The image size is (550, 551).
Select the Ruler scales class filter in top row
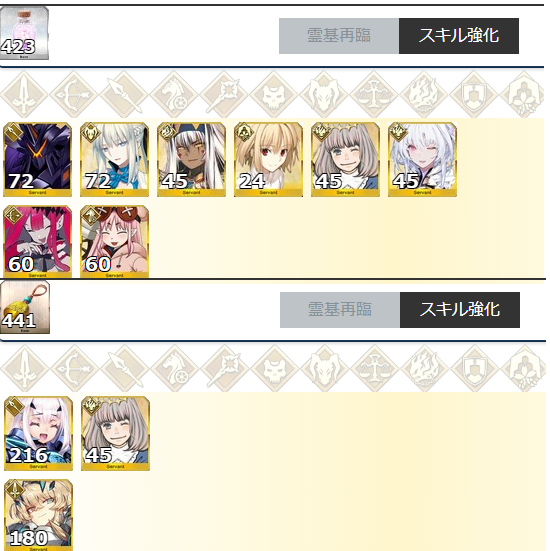(x=374, y=94)
